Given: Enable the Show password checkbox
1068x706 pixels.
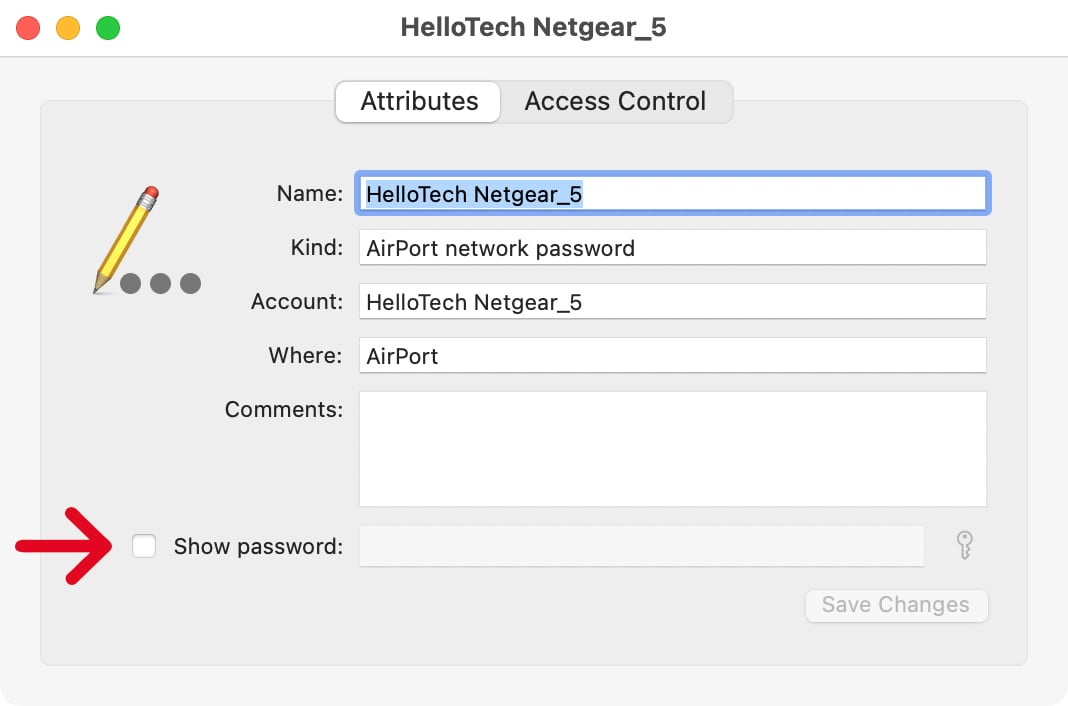Looking at the screenshot, I should tap(145, 546).
